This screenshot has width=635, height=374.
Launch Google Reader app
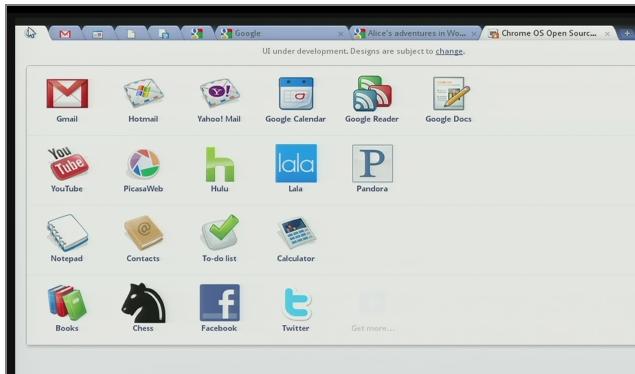pos(372,94)
